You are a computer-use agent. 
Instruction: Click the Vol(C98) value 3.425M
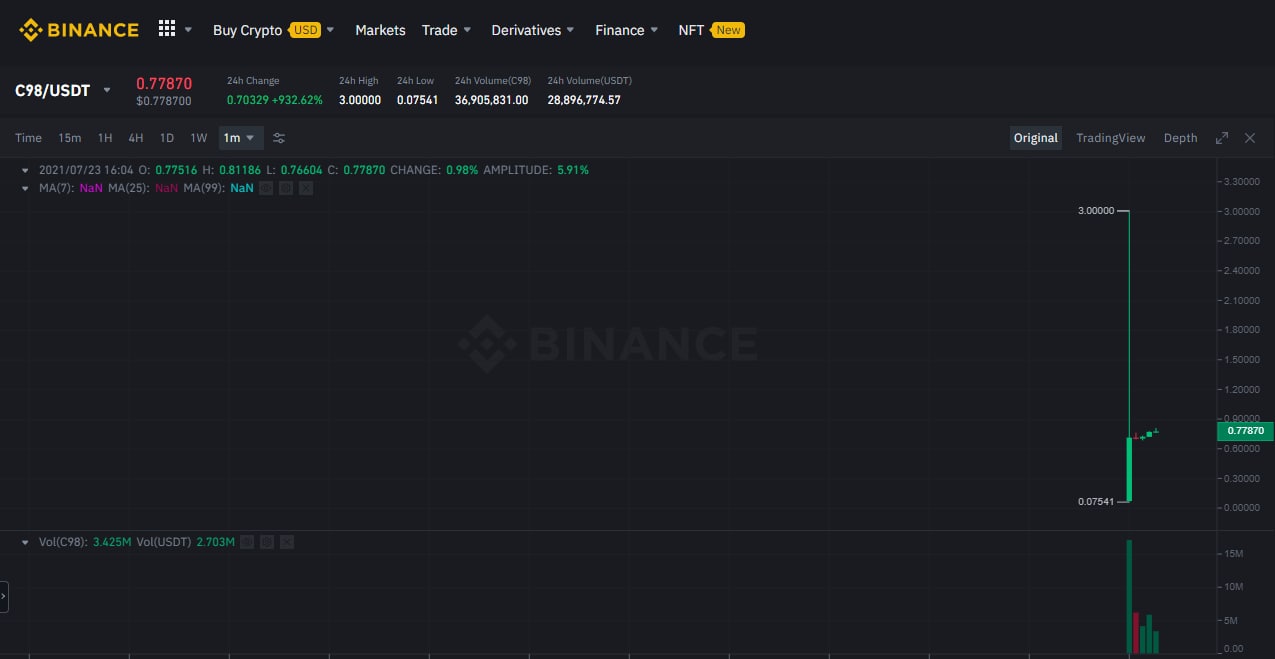(x=112, y=542)
